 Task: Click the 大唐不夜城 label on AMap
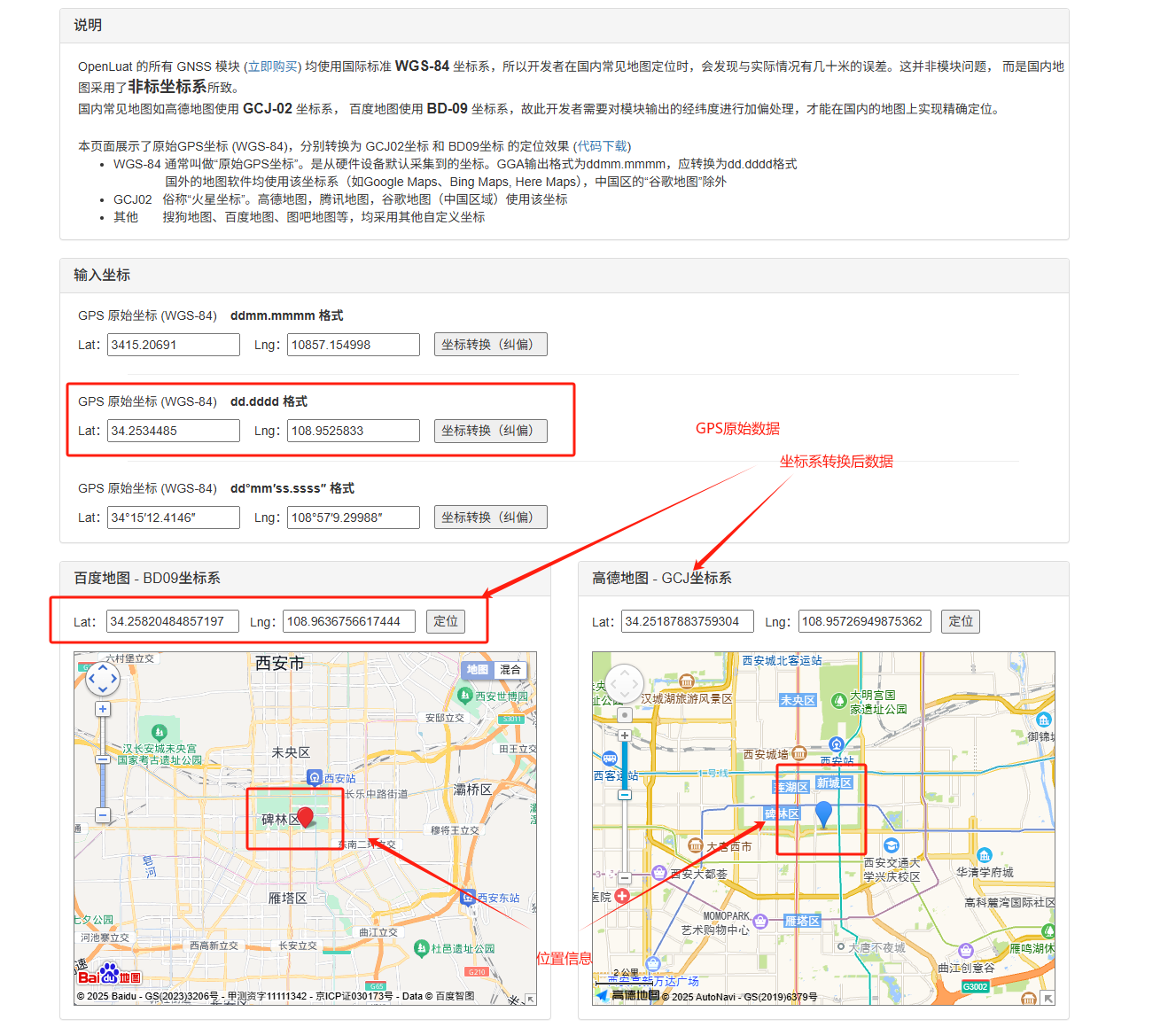click(876, 947)
